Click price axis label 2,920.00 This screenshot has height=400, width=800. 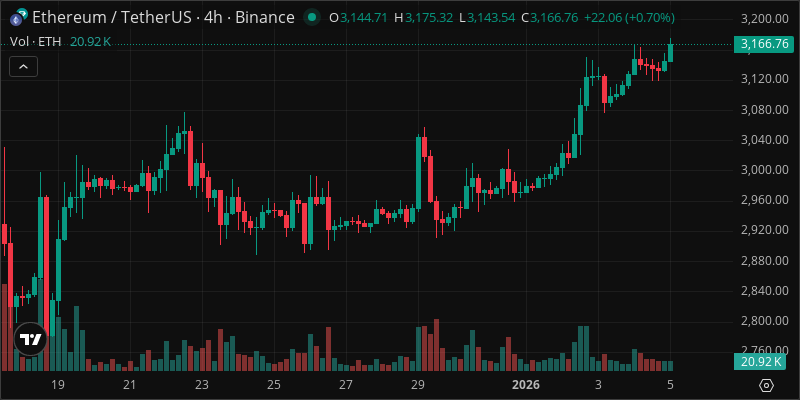click(764, 230)
